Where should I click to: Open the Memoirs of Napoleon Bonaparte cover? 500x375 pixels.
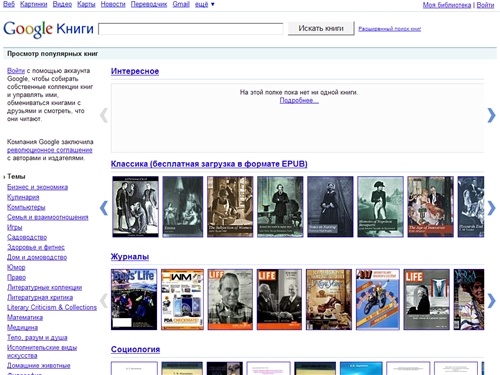tap(380, 207)
